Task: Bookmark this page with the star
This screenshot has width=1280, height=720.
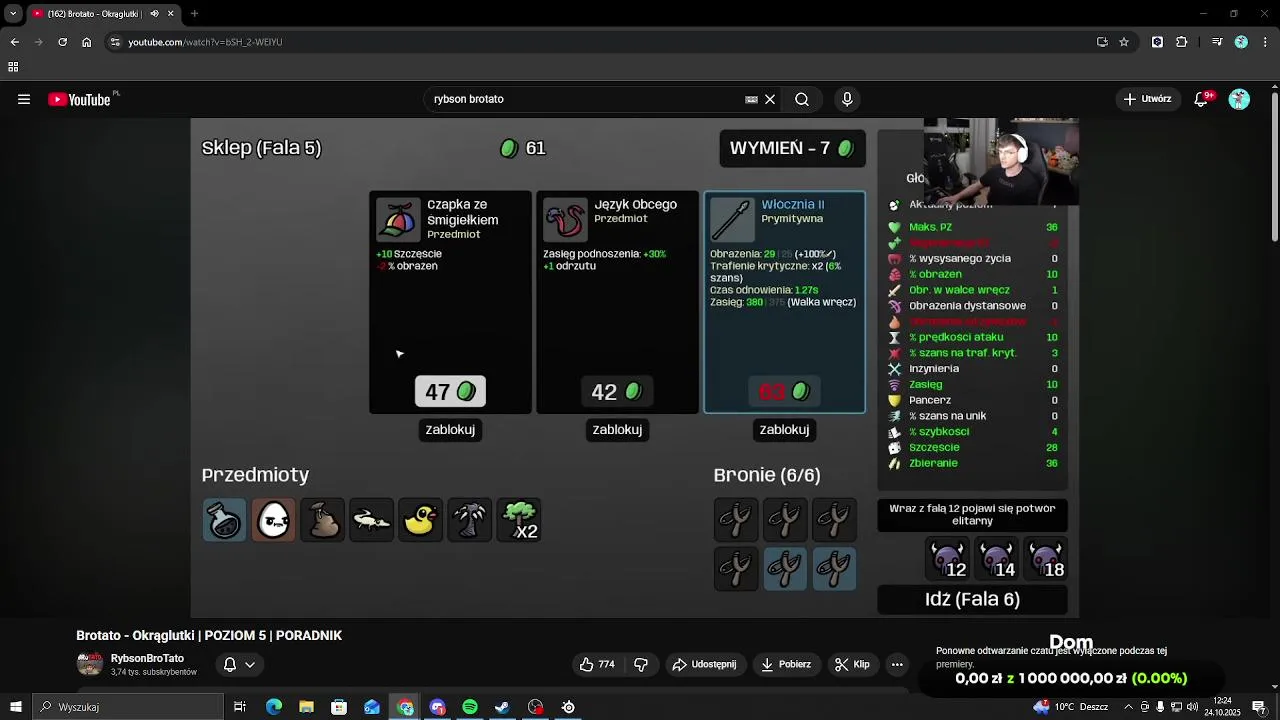Action: click(x=1124, y=42)
